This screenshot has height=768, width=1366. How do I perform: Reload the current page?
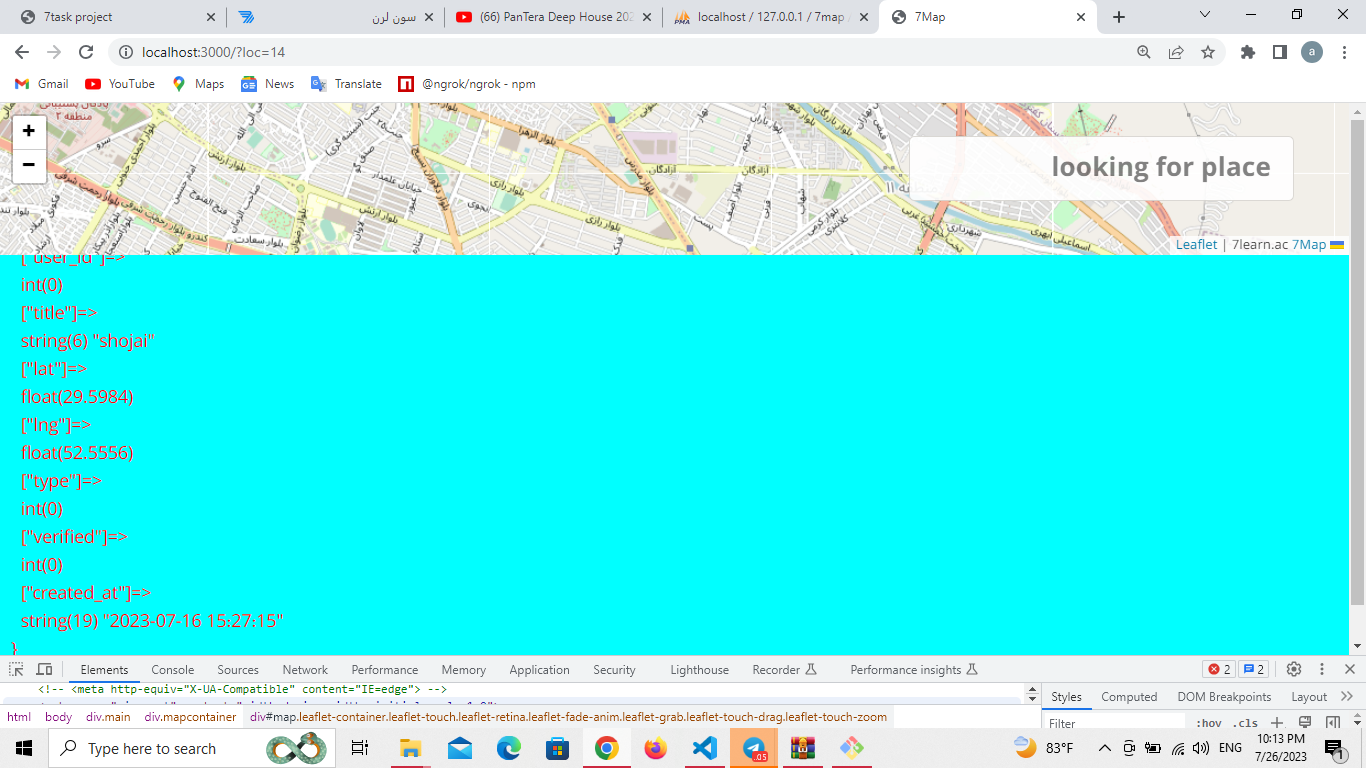coord(86,52)
